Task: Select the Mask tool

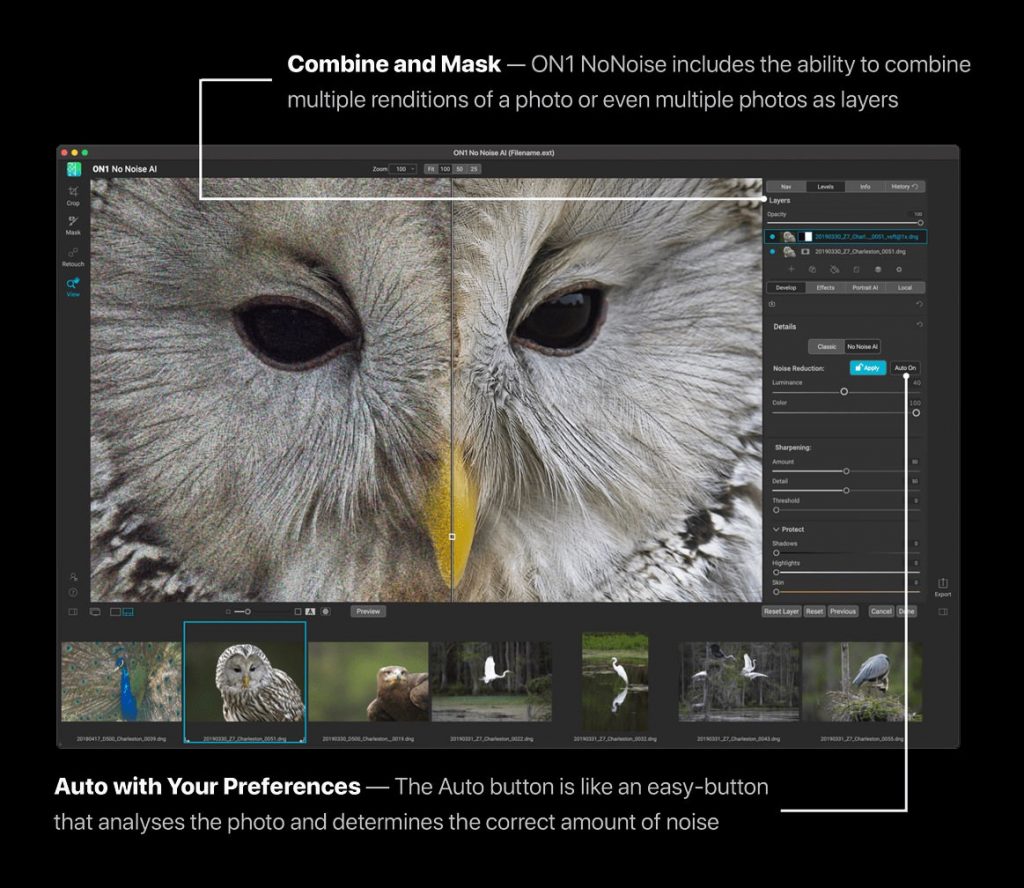Action: [72, 224]
